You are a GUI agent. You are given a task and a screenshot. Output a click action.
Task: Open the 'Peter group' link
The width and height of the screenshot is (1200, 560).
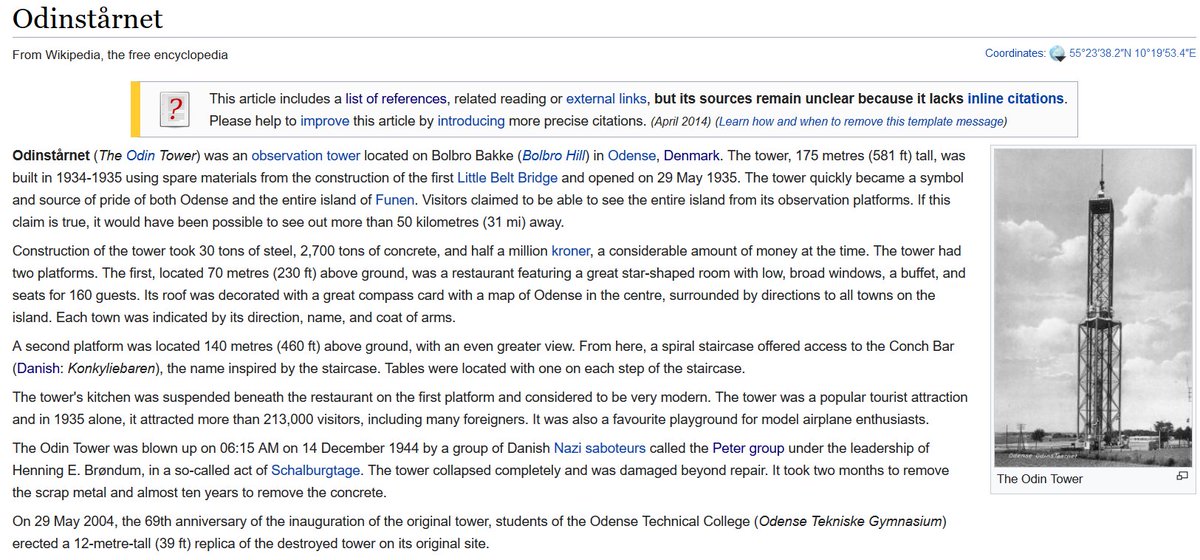click(x=748, y=448)
